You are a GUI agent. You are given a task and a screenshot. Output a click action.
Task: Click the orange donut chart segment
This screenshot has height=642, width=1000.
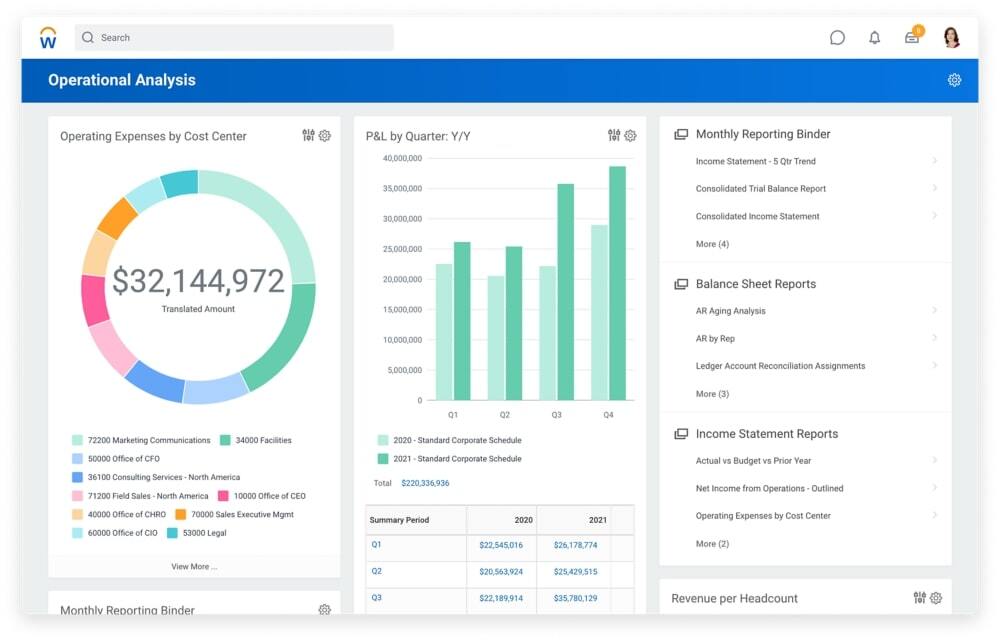tap(118, 218)
